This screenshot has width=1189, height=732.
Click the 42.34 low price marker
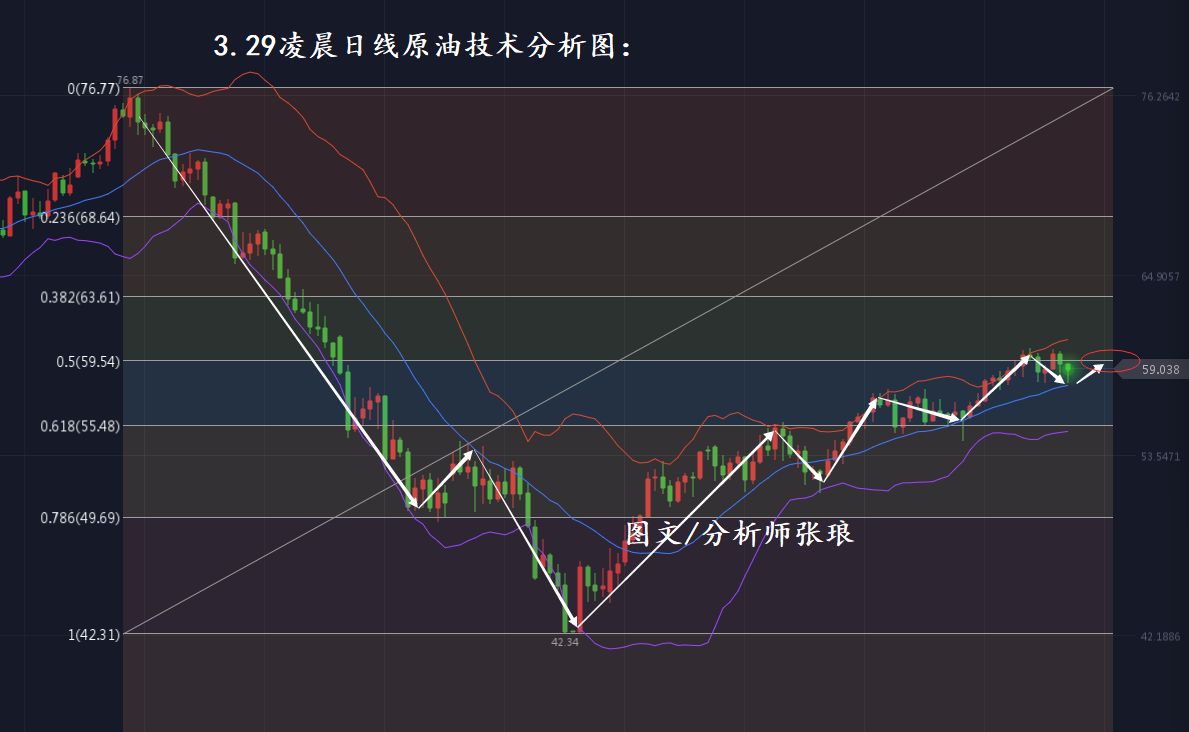click(x=565, y=642)
